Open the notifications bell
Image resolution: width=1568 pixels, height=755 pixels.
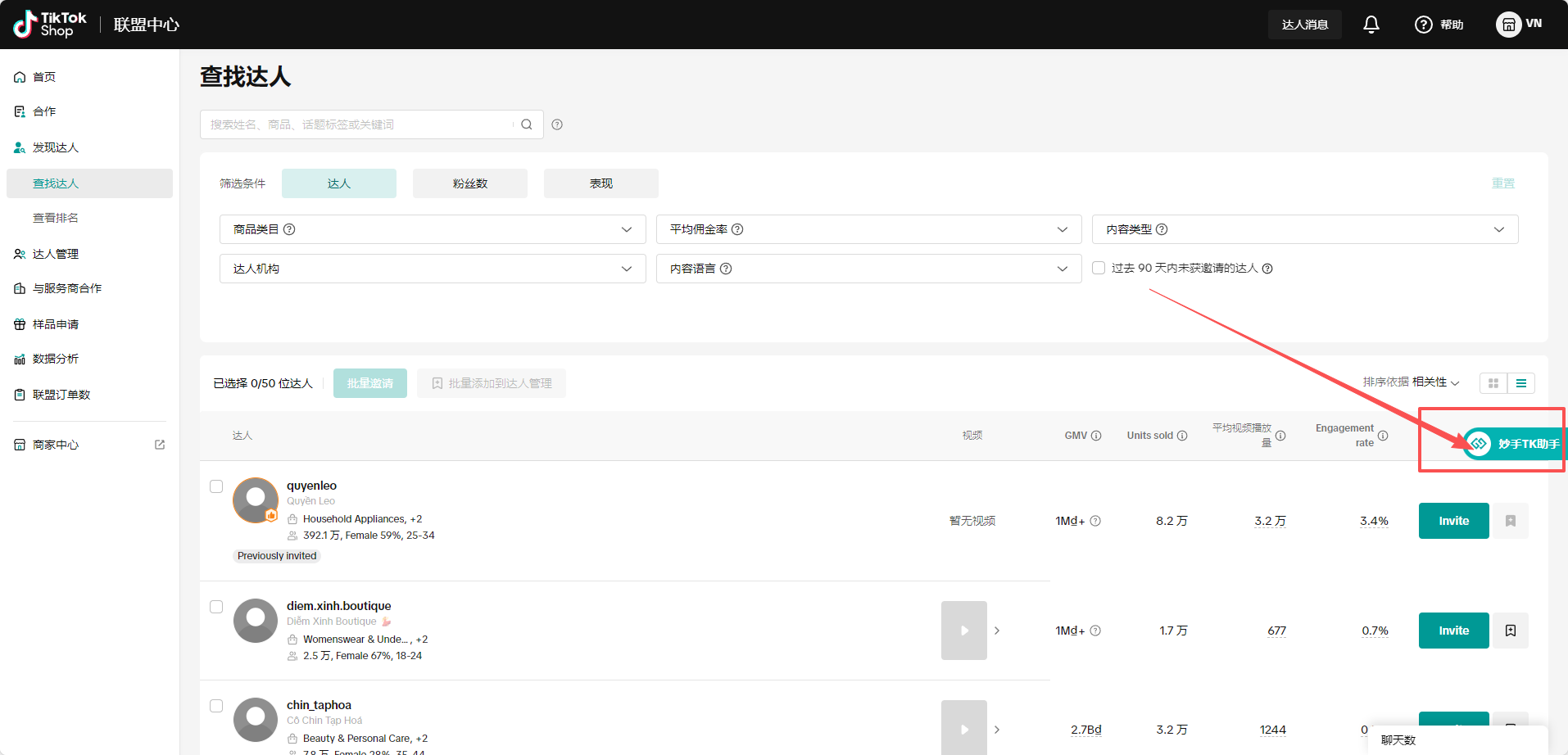tap(1371, 25)
